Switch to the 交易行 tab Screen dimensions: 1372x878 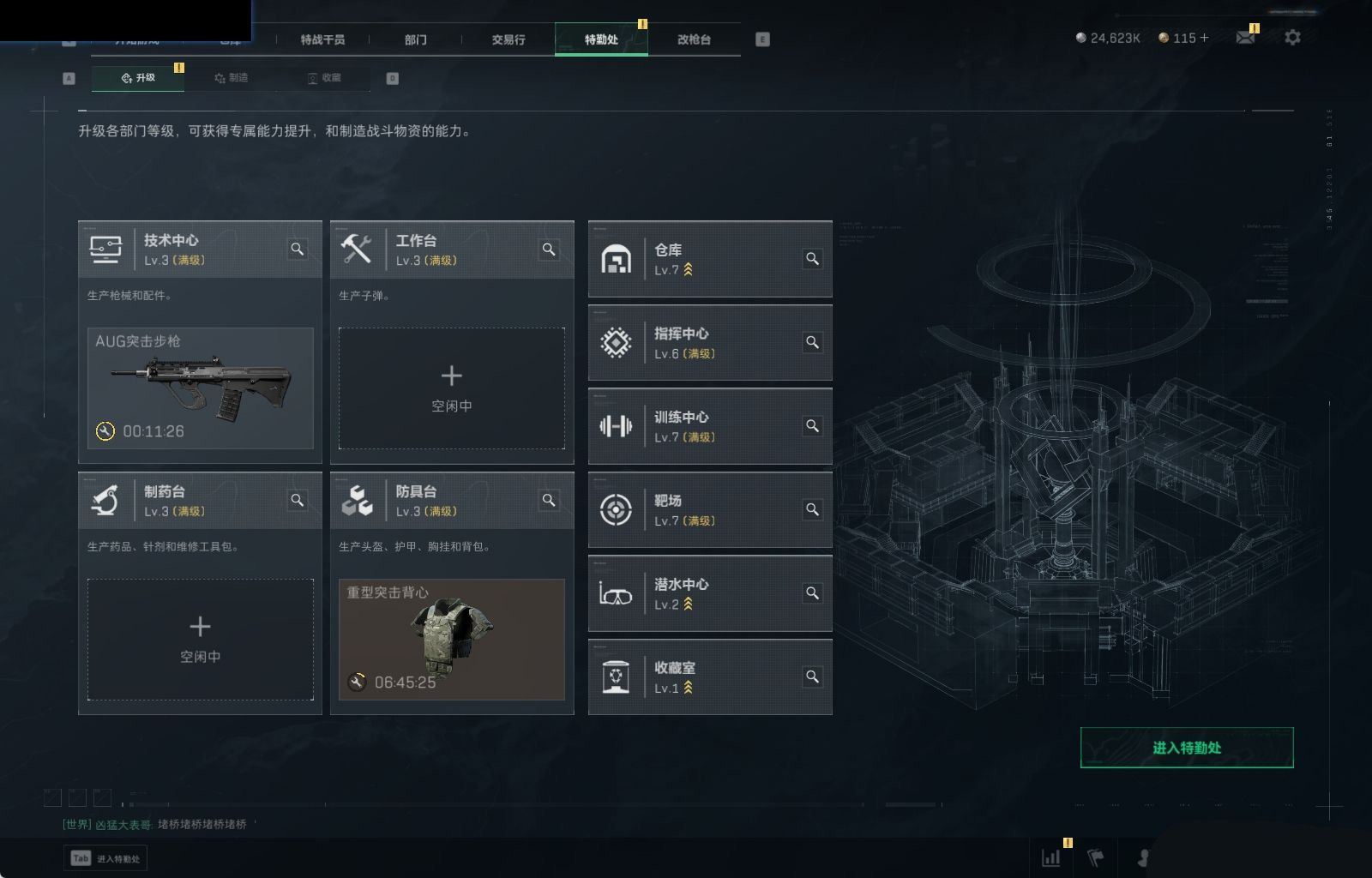508,39
